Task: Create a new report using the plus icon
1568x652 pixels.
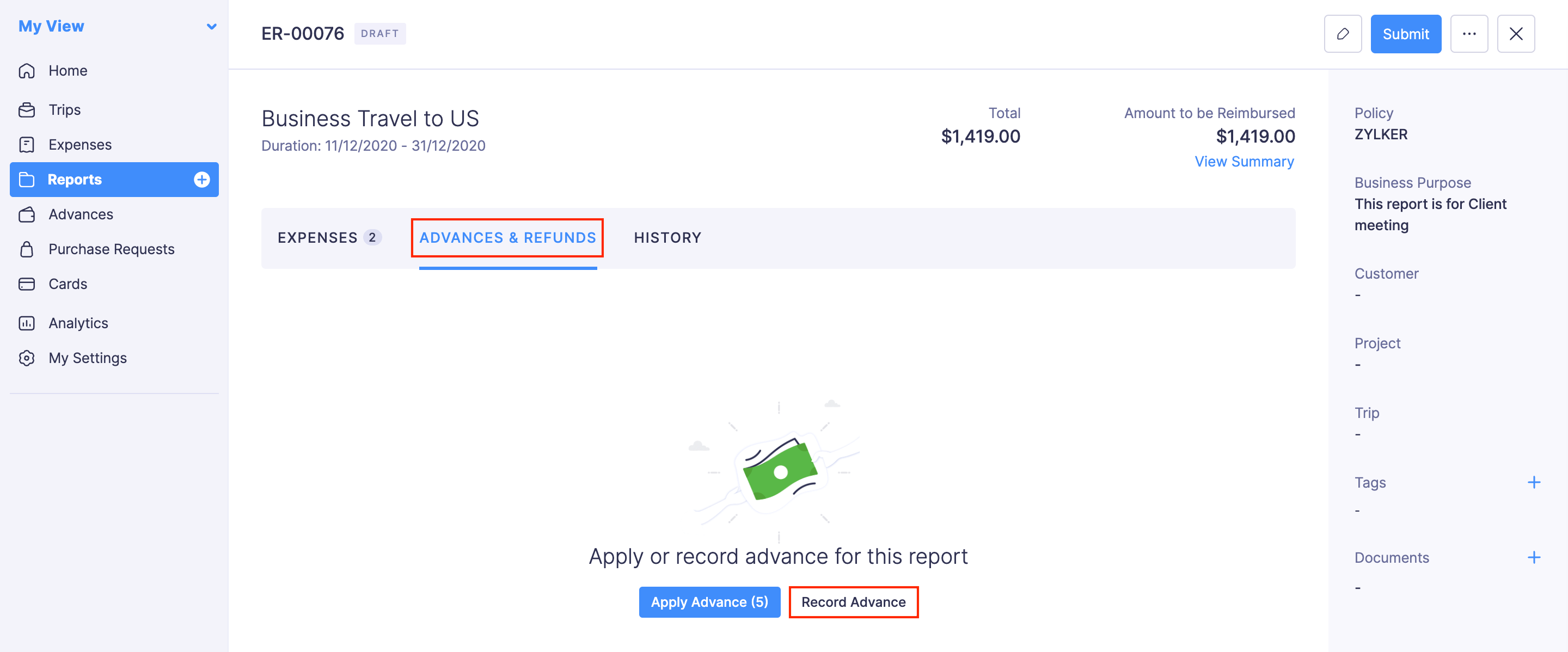Action: [201, 180]
